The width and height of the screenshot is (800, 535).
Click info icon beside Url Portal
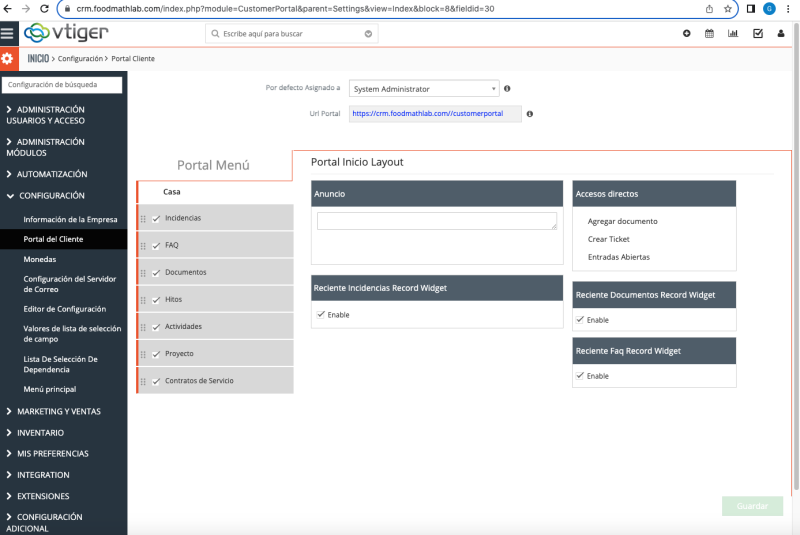click(529, 114)
